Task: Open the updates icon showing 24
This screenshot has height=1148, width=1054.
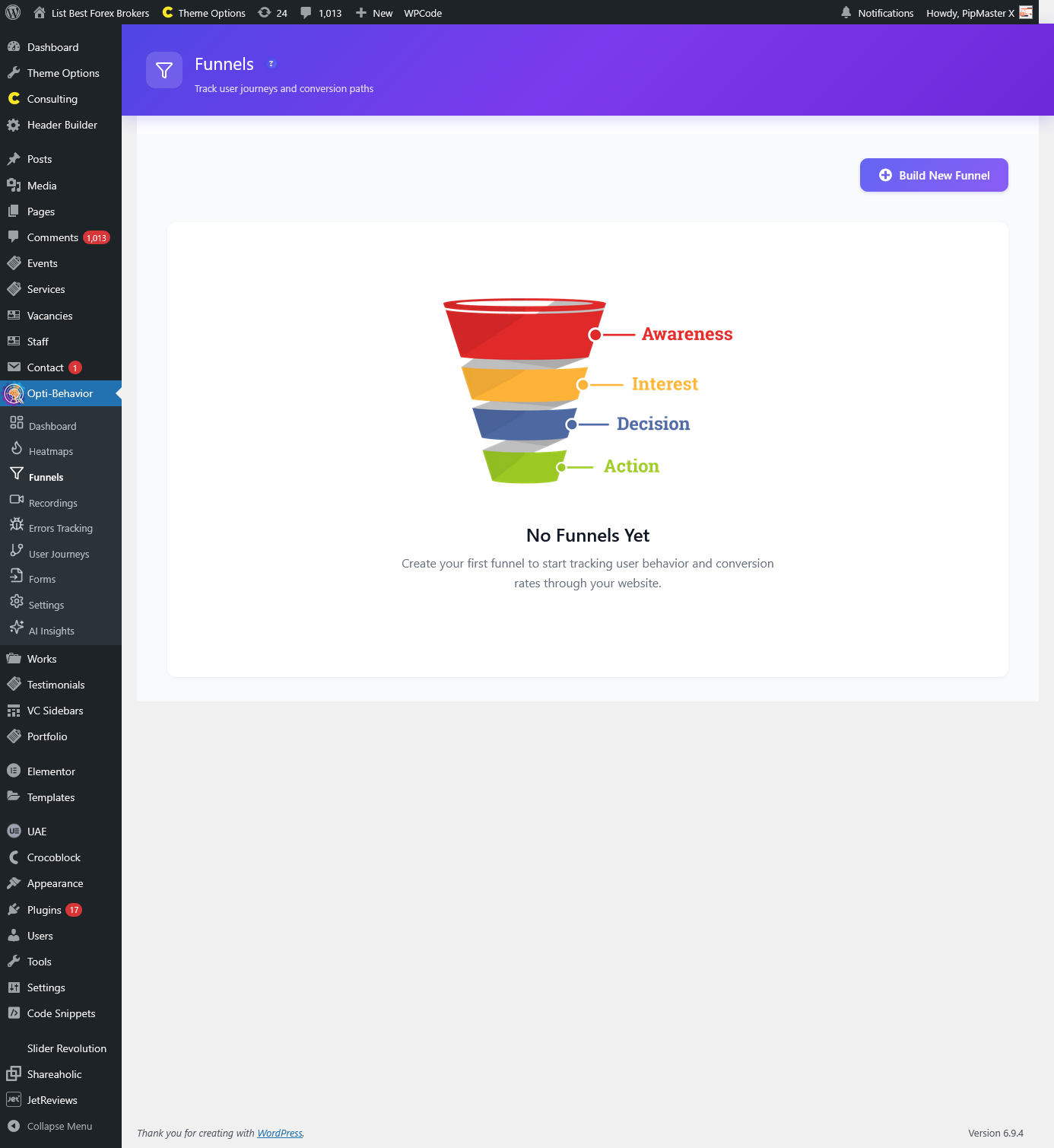Action: pyautogui.click(x=265, y=12)
